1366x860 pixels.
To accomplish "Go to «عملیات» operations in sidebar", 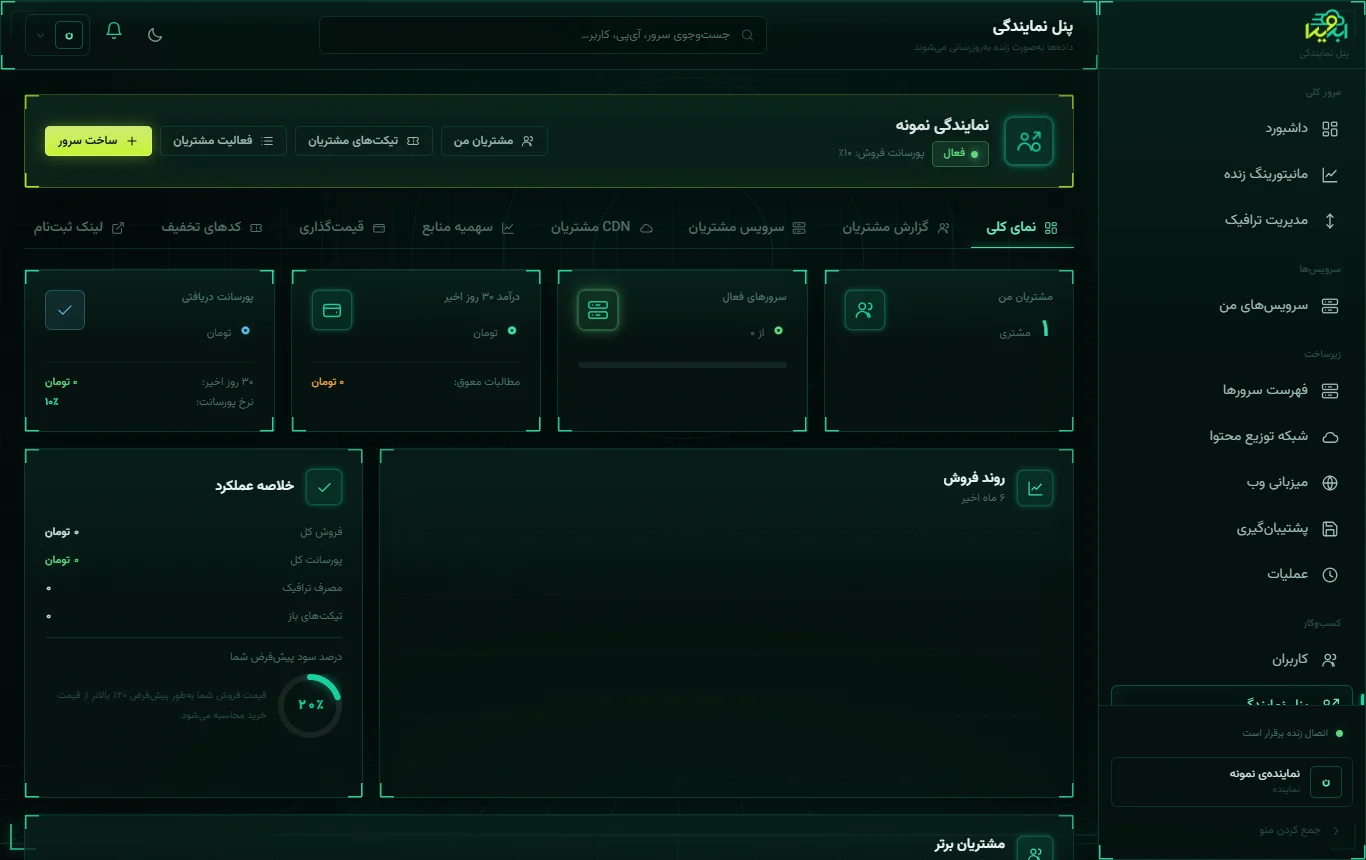I will coord(1232,575).
